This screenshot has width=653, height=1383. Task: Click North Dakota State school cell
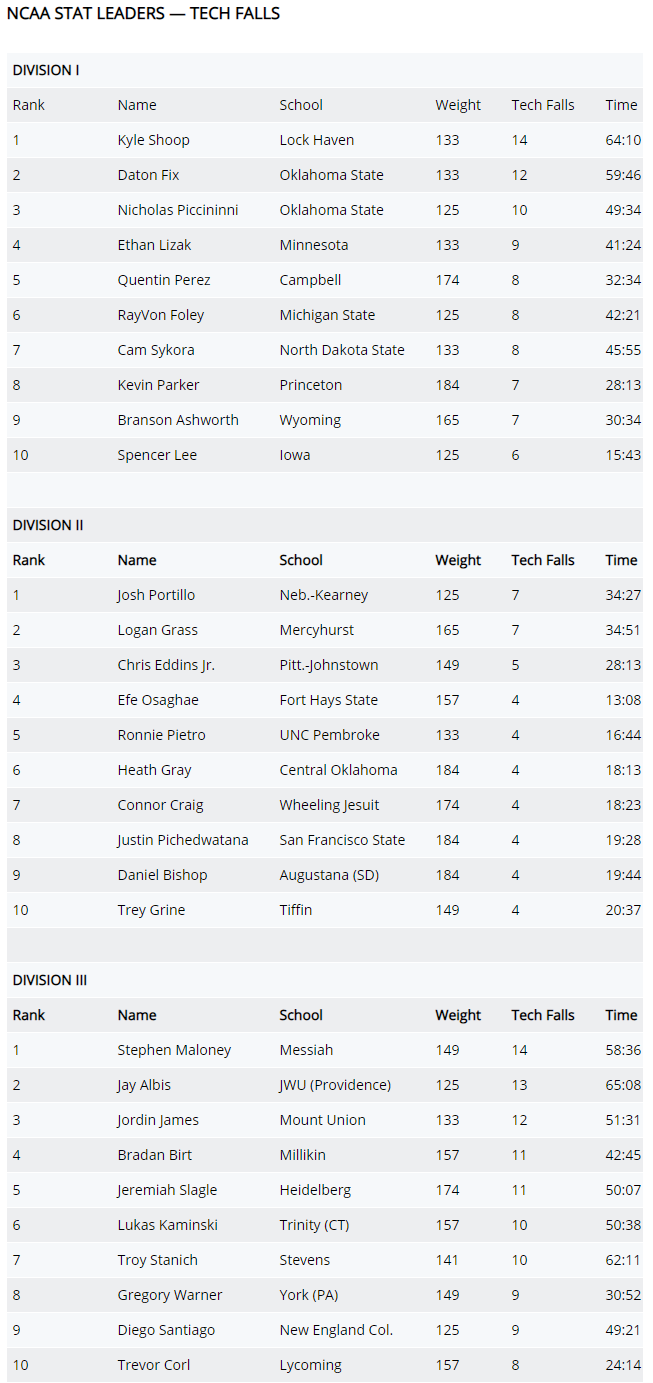point(342,350)
